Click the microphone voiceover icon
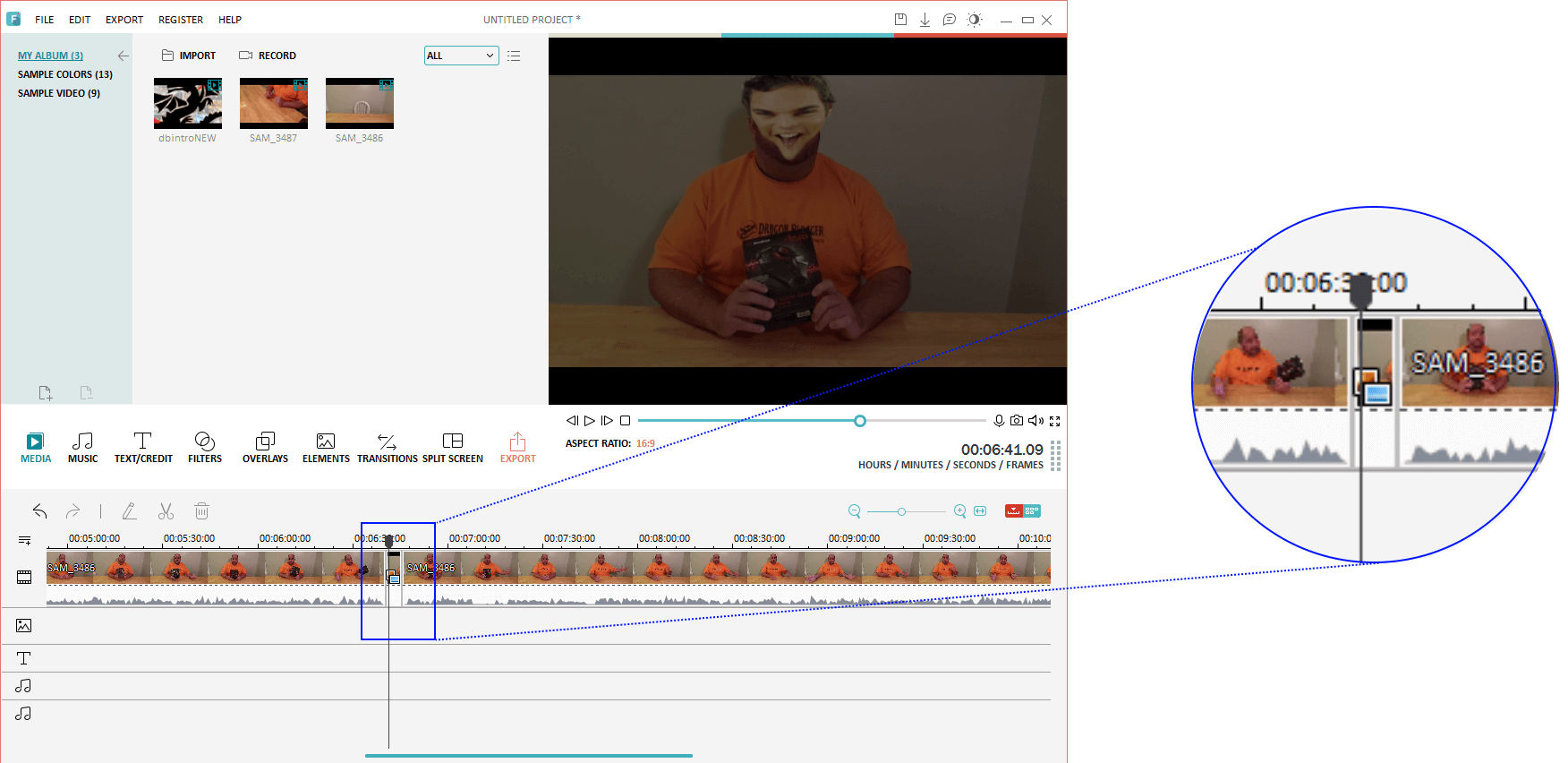Image resolution: width=1568 pixels, height=763 pixels. [x=999, y=421]
